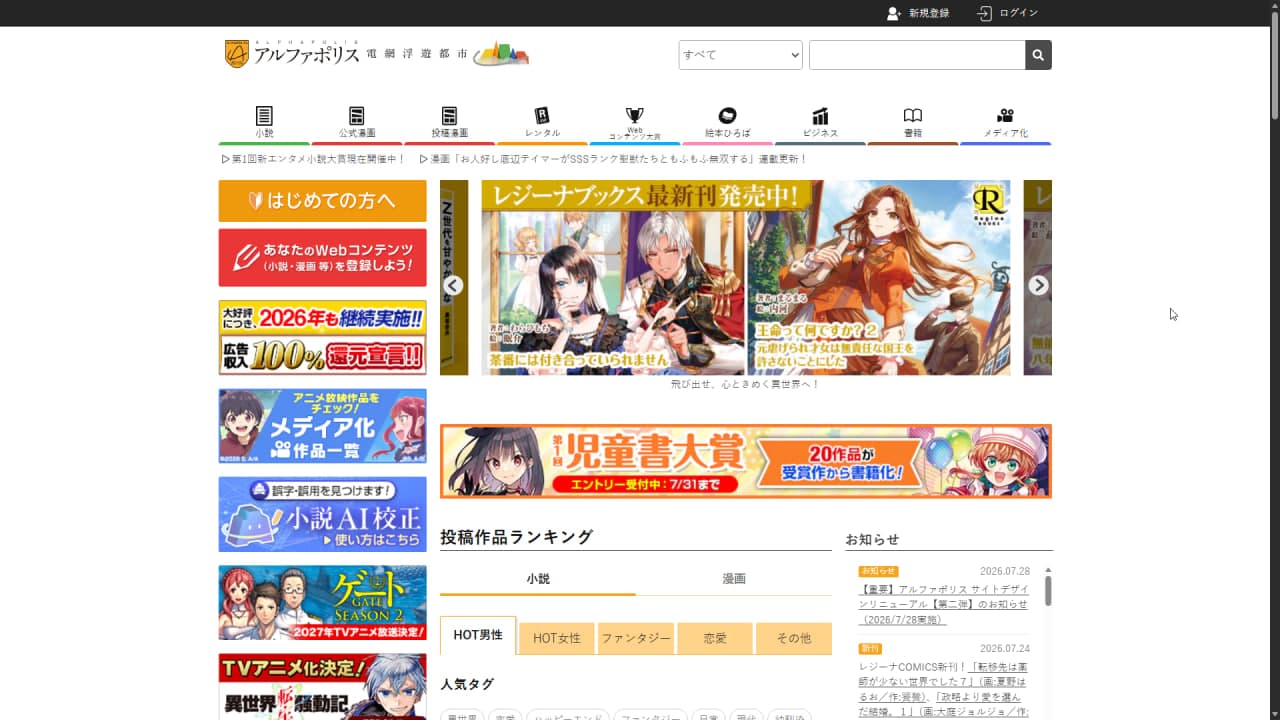Click the 王命って何ですか？2 book cover
This screenshot has width=1280, height=720.
click(879, 278)
